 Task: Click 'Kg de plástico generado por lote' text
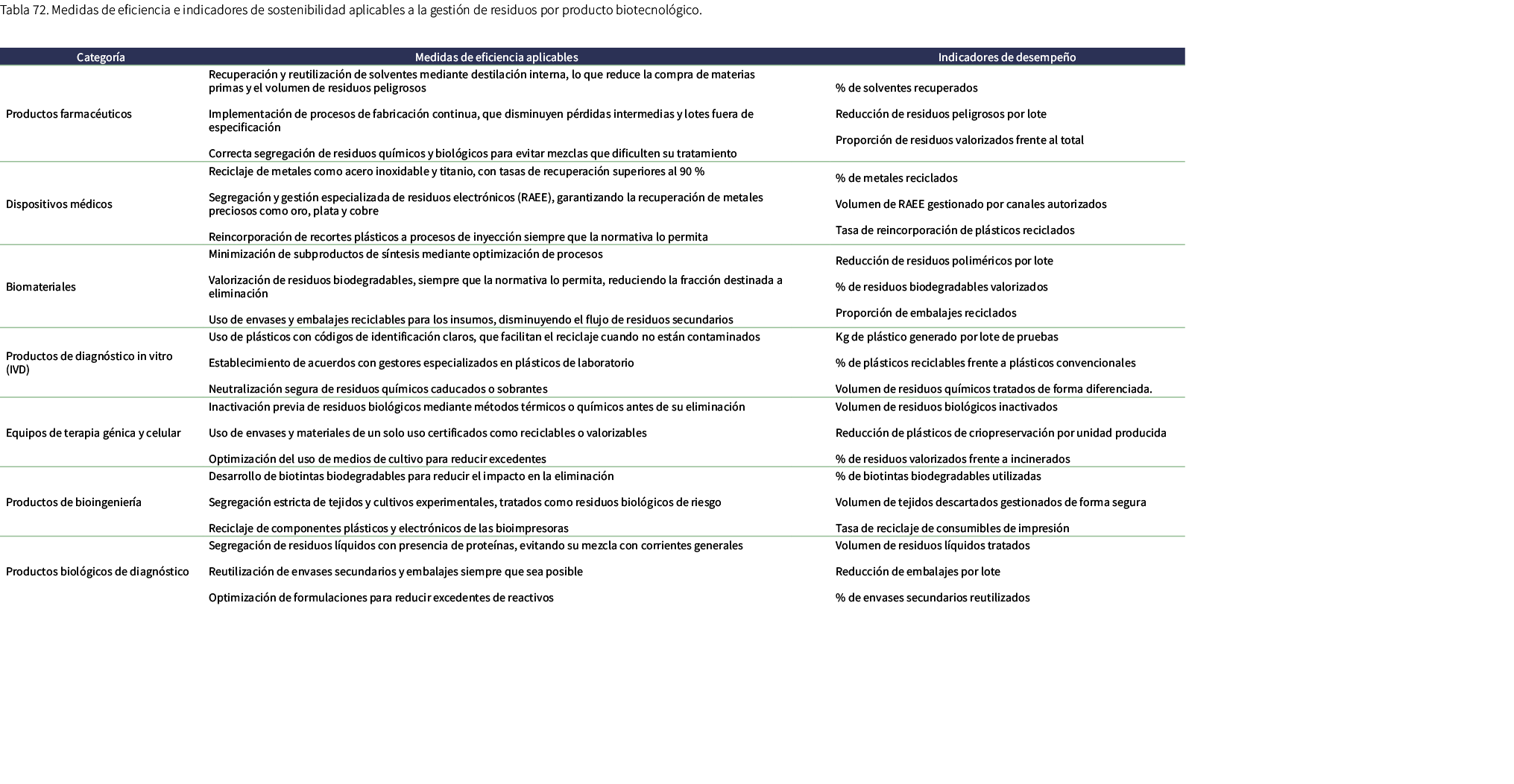946,337
